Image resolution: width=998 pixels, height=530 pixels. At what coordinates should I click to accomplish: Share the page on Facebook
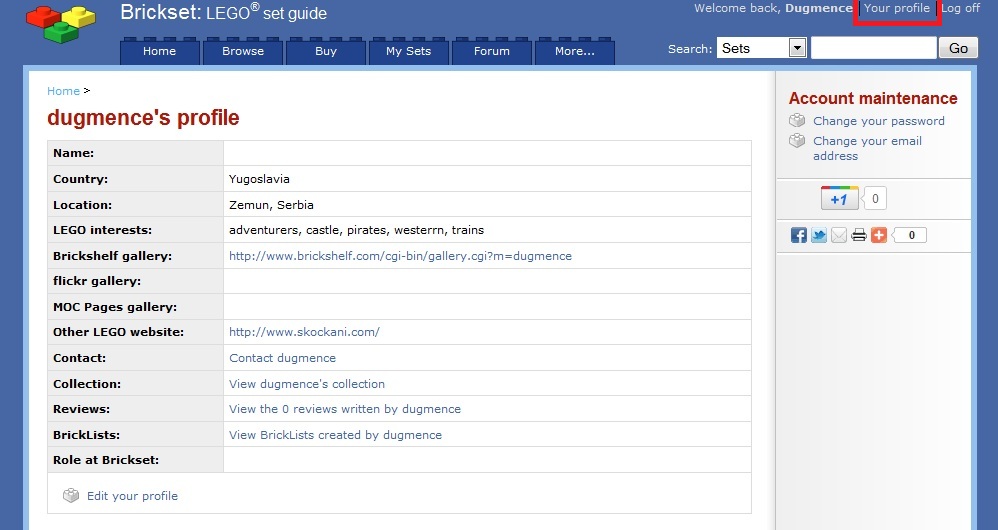point(799,235)
